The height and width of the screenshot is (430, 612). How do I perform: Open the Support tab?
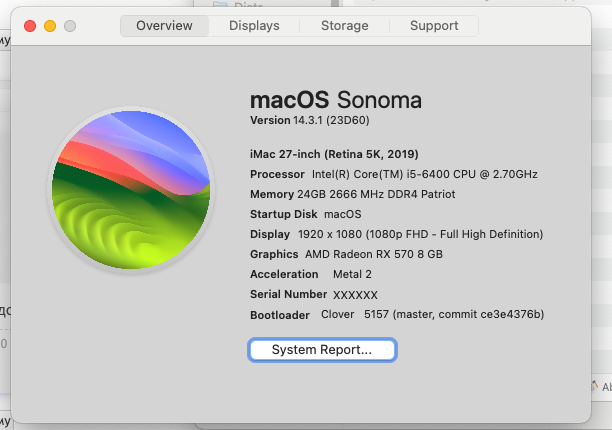pos(434,26)
